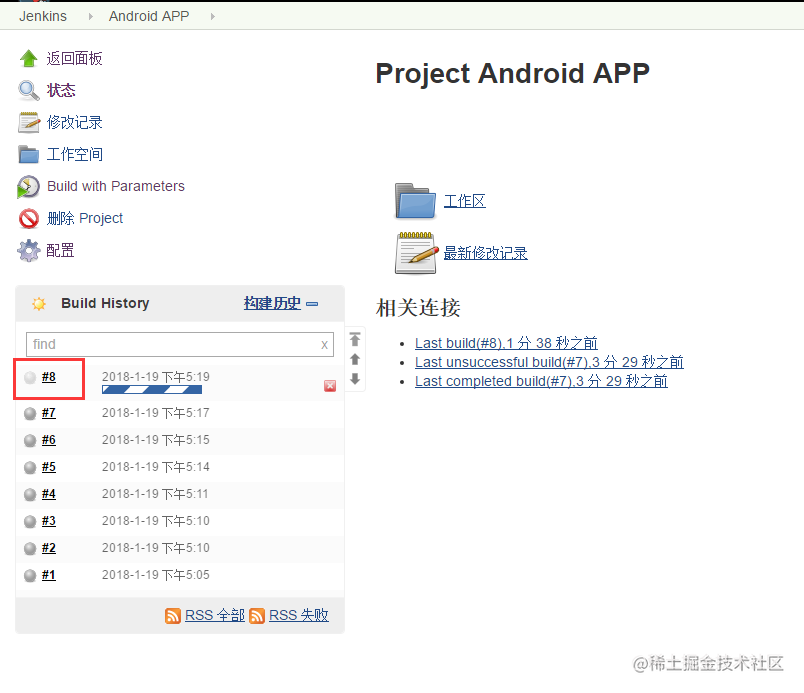Viewport: 804px width, 693px height.
Task: Click build #8 striped progress bar
Action: (152, 390)
